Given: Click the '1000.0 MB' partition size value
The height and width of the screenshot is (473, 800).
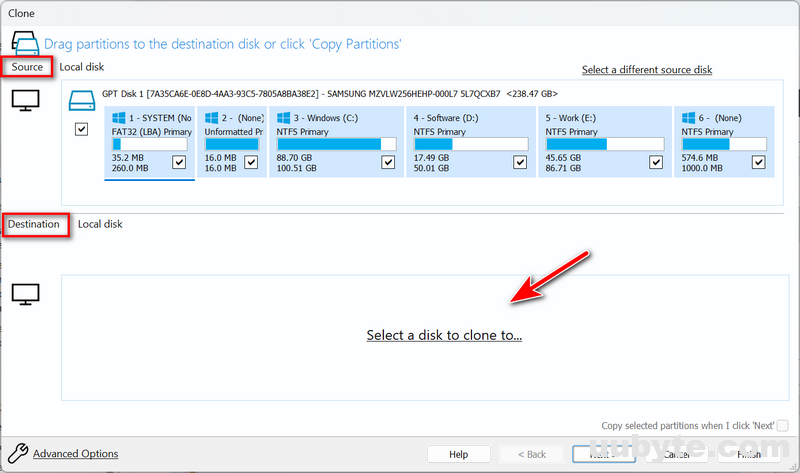Looking at the screenshot, I should pyautogui.click(x=702, y=168).
